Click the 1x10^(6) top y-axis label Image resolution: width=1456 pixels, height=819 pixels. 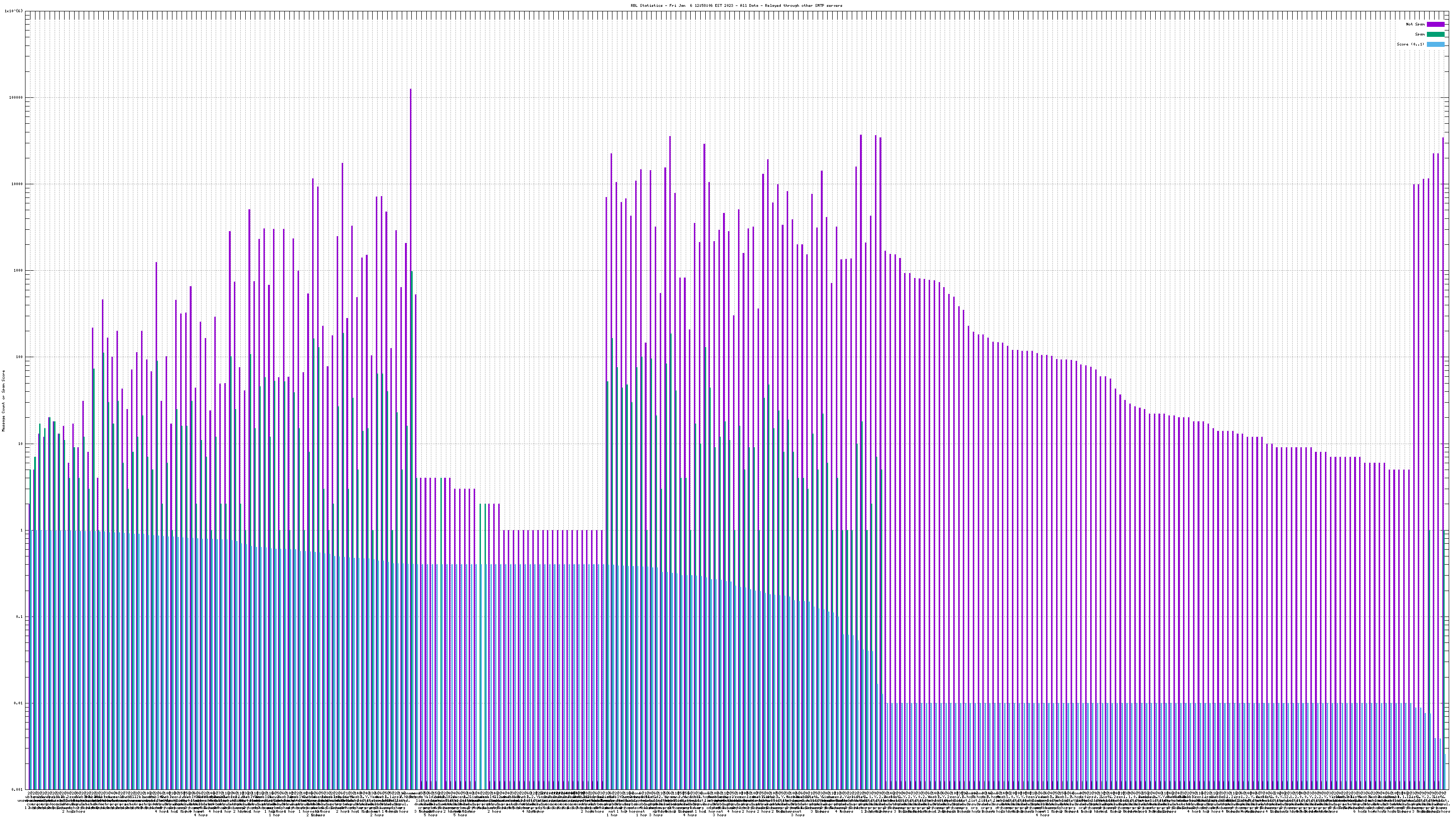point(14,11)
